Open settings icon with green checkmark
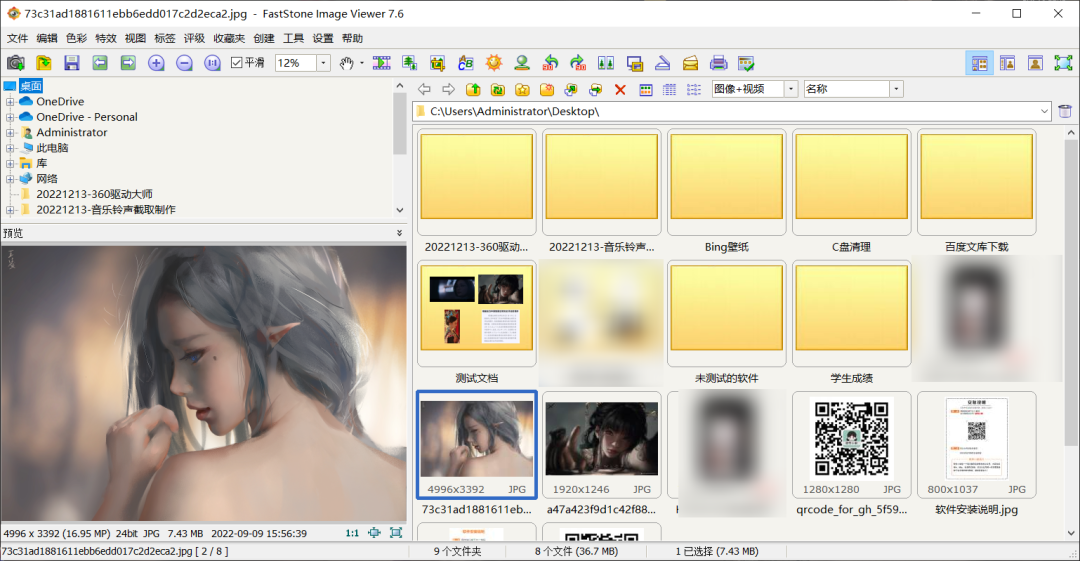Screen dimensions: 1080x561 (746, 63)
